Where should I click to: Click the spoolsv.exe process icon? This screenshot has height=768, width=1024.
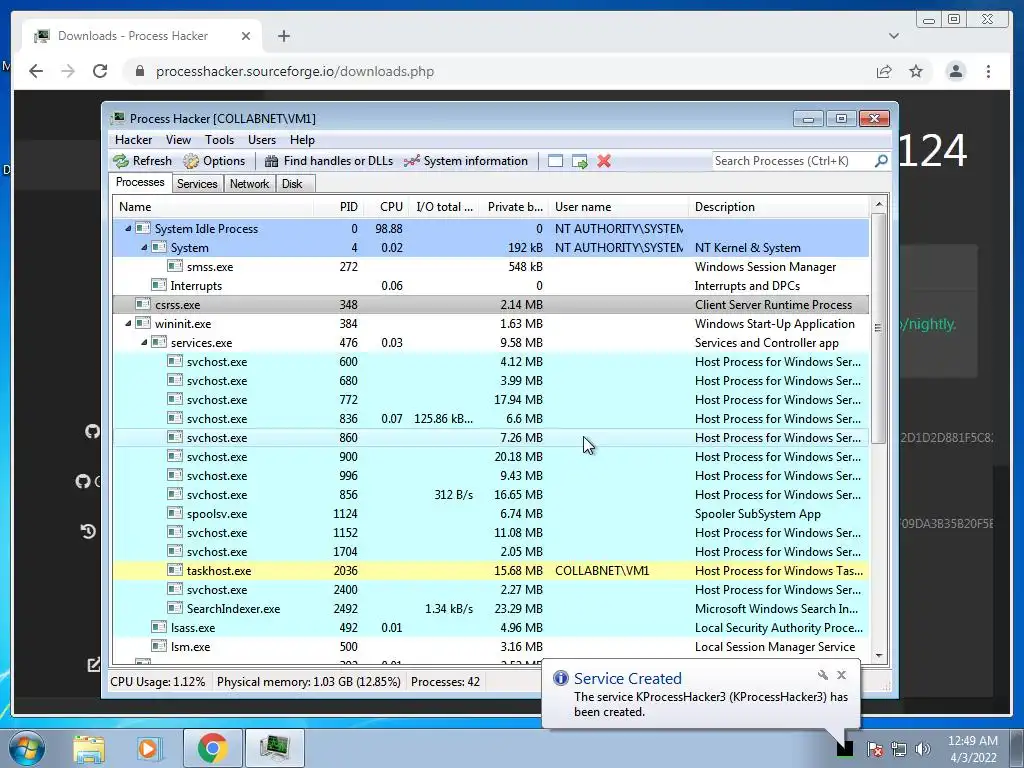tap(174, 513)
